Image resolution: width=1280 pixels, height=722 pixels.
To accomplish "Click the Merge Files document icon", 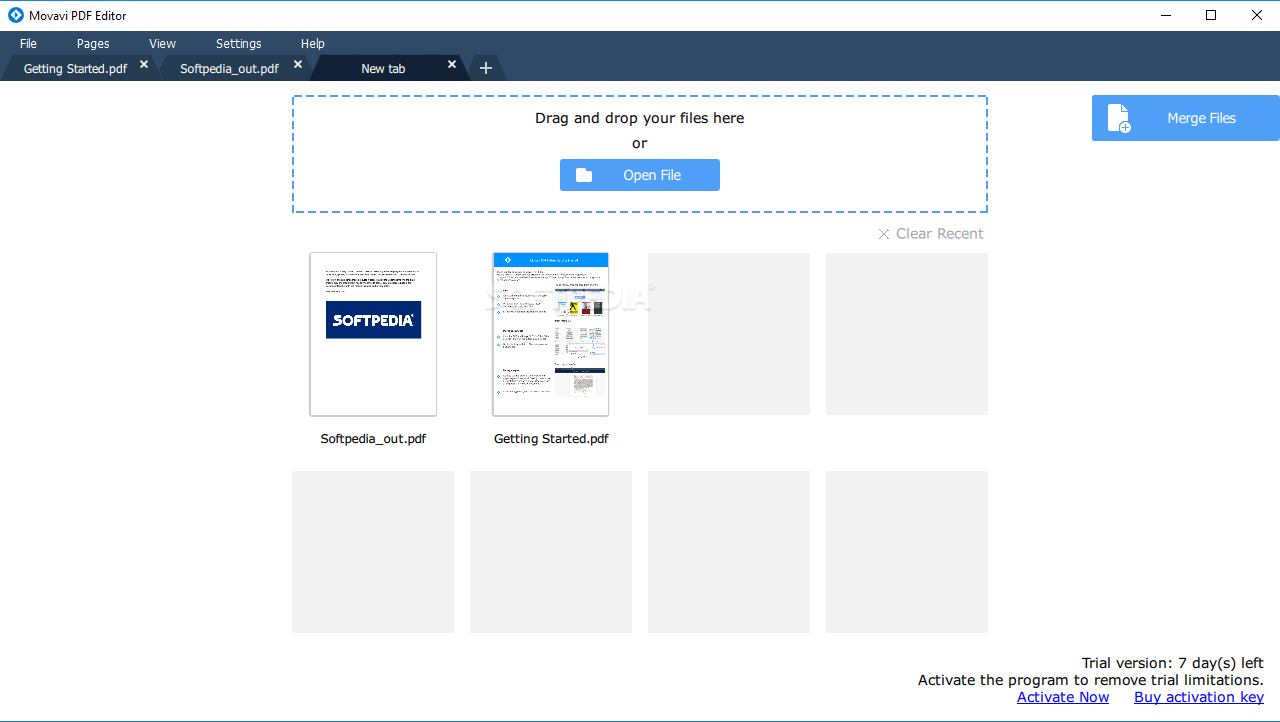I will tap(1119, 118).
